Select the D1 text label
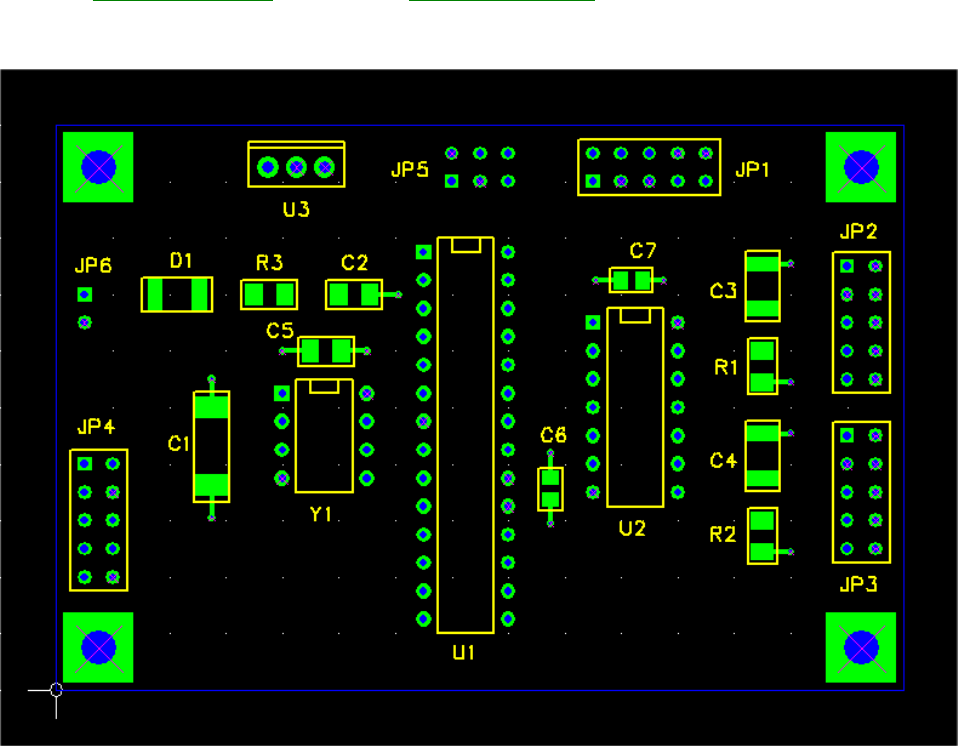 coord(181,261)
